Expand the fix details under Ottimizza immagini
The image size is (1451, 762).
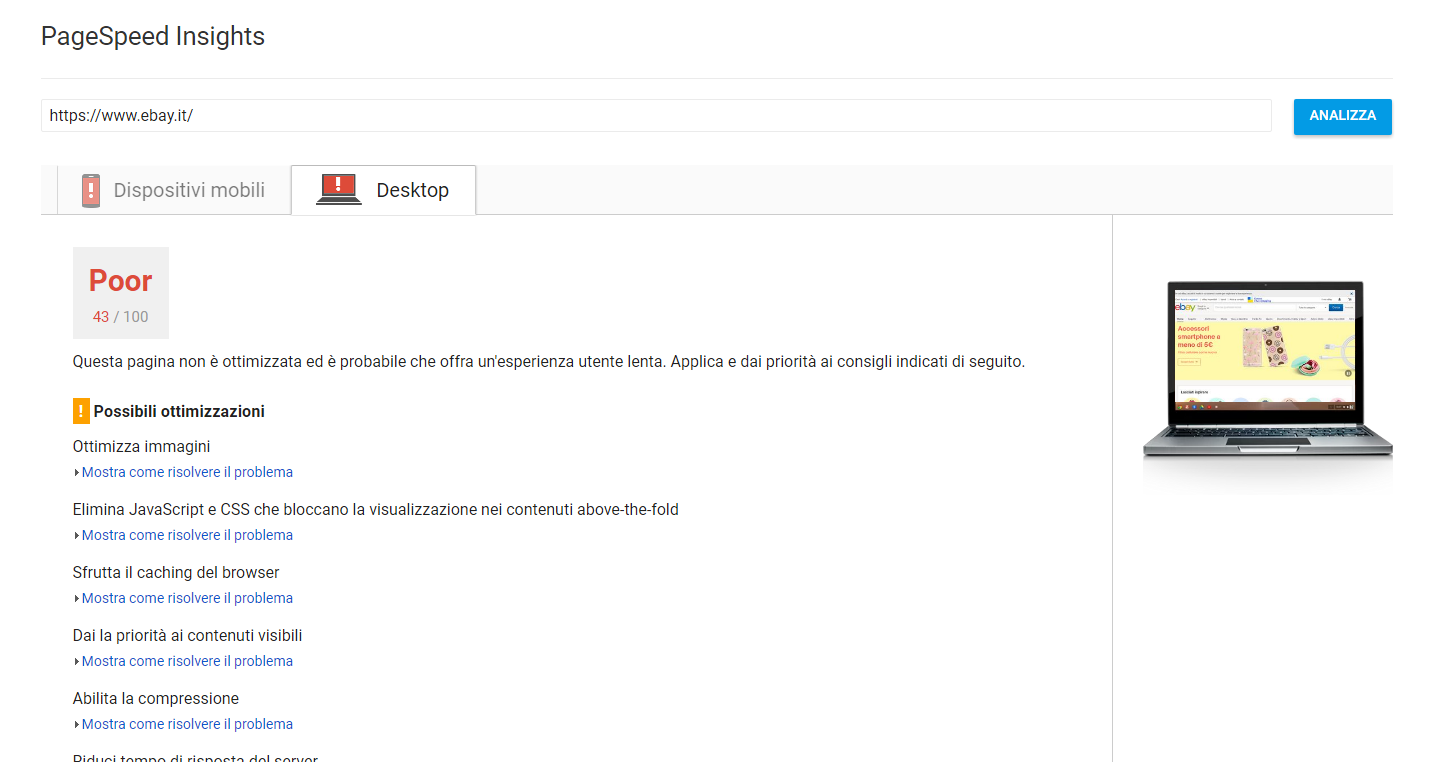pos(187,472)
